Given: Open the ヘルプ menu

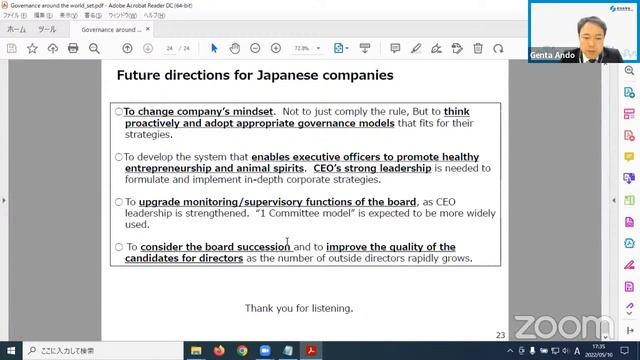Looking at the screenshot, I should coord(154,15).
